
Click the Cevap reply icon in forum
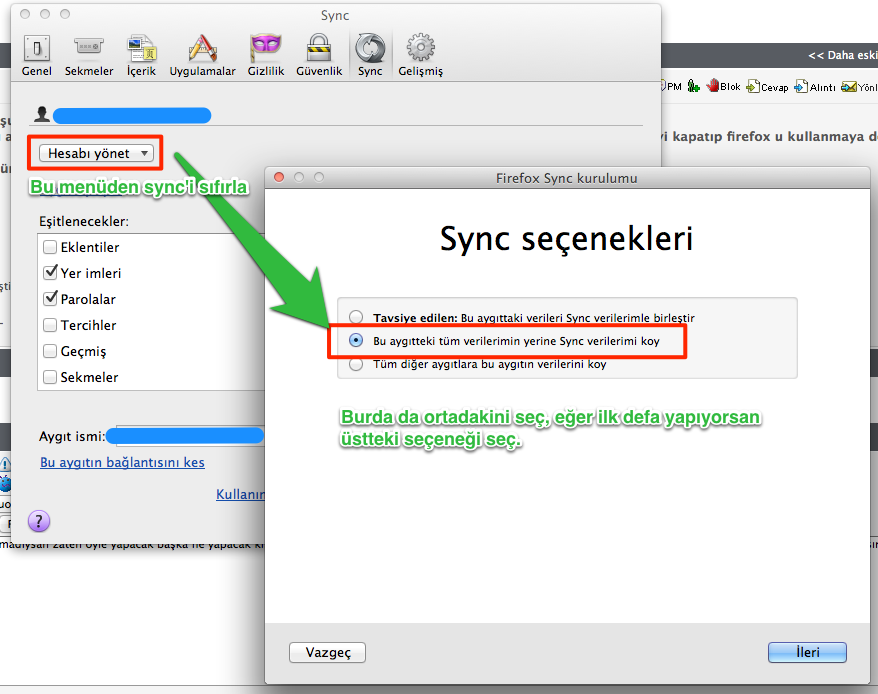(753, 86)
